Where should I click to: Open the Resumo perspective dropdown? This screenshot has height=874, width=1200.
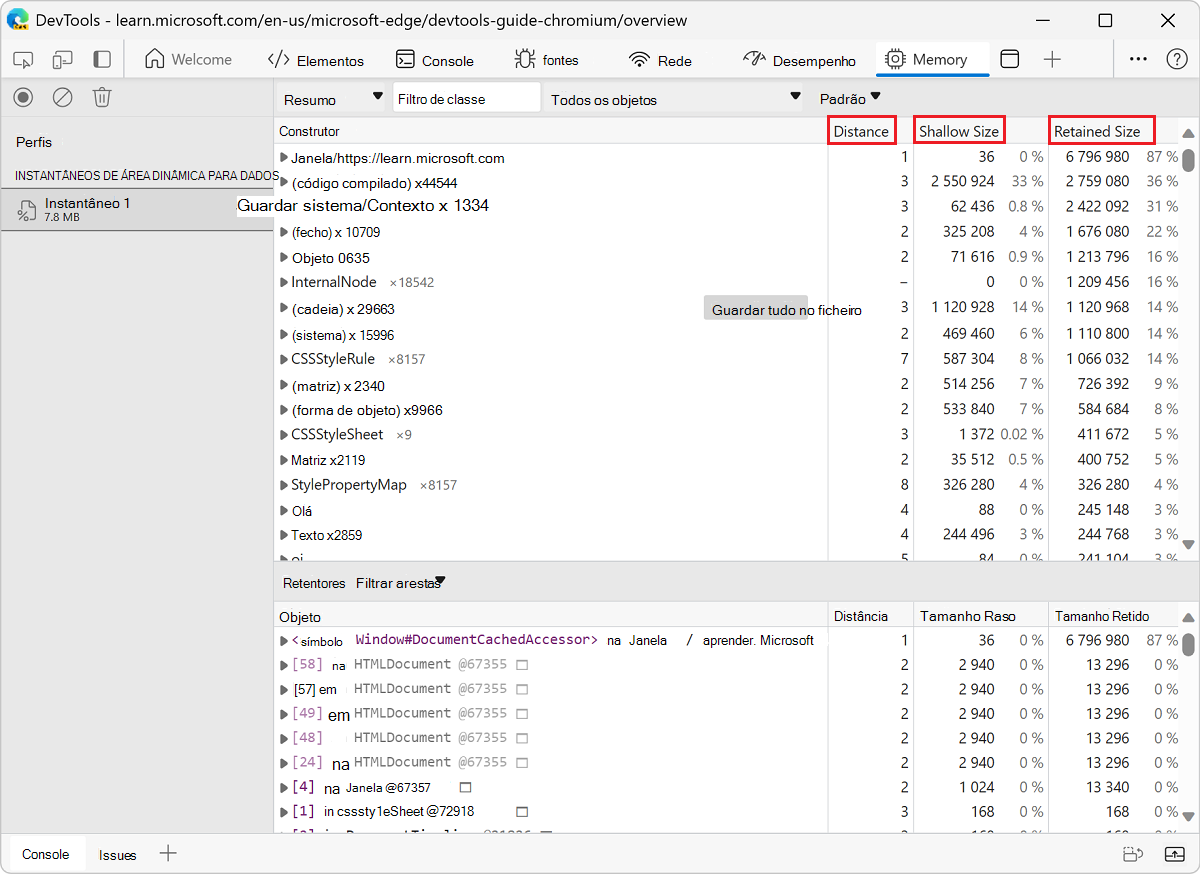point(332,99)
